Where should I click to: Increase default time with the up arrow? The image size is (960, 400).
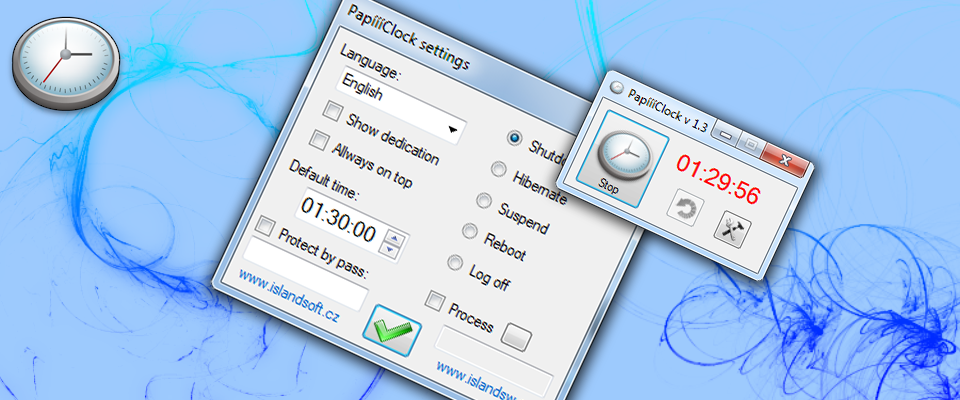tap(394, 238)
